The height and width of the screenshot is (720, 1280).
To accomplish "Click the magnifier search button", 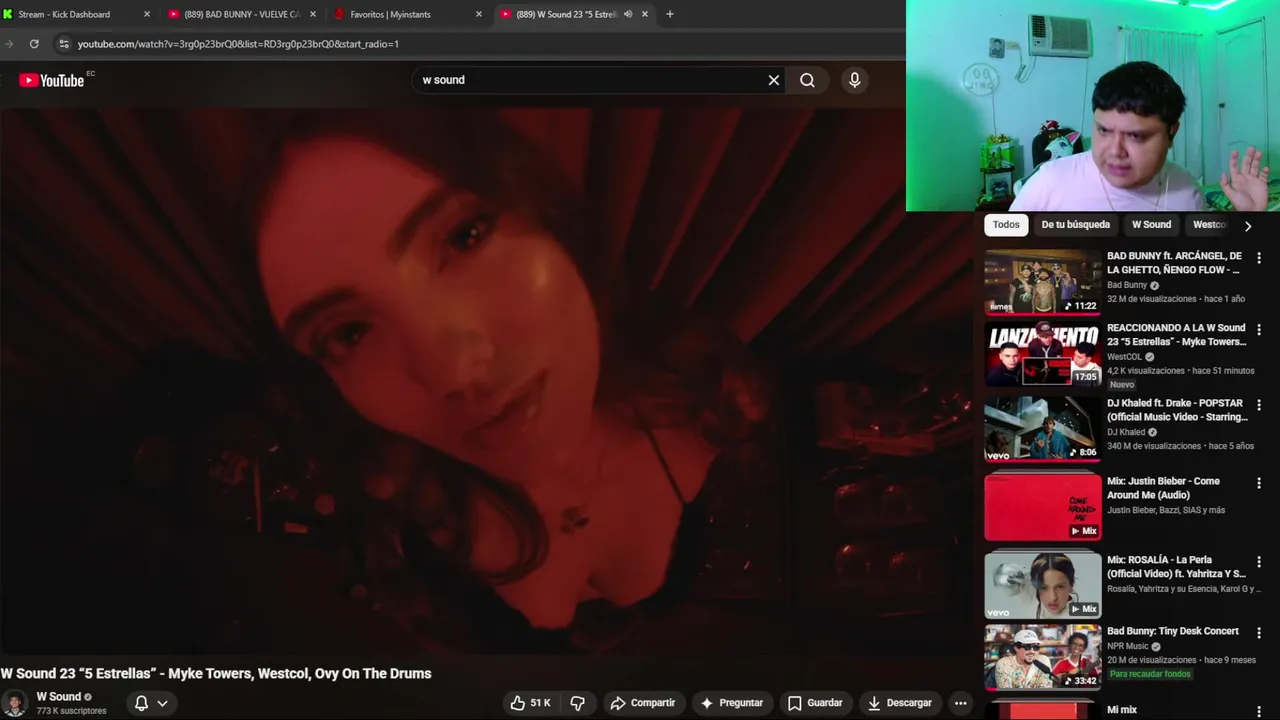I will [807, 80].
